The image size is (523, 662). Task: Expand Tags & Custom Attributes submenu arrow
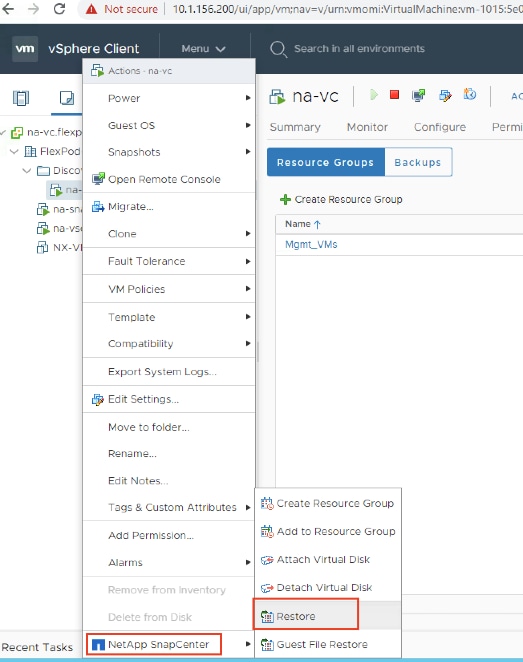click(248, 507)
